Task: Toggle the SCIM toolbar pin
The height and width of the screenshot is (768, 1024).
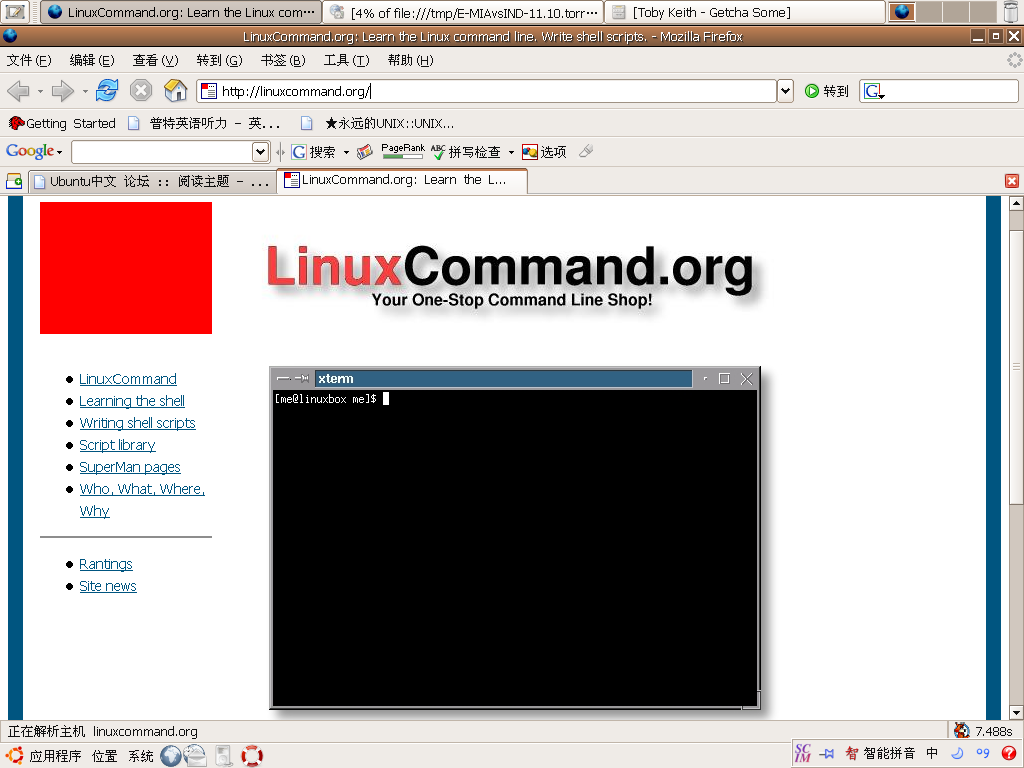Action: (827, 754)
